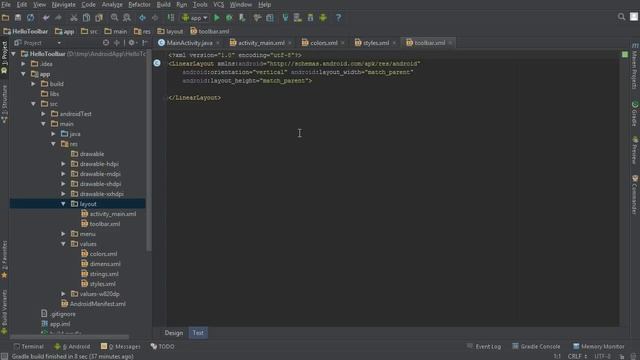Switch to the Design editor view
The width and height of the screenshot is (640, 360).
click(x=173, y=333)
